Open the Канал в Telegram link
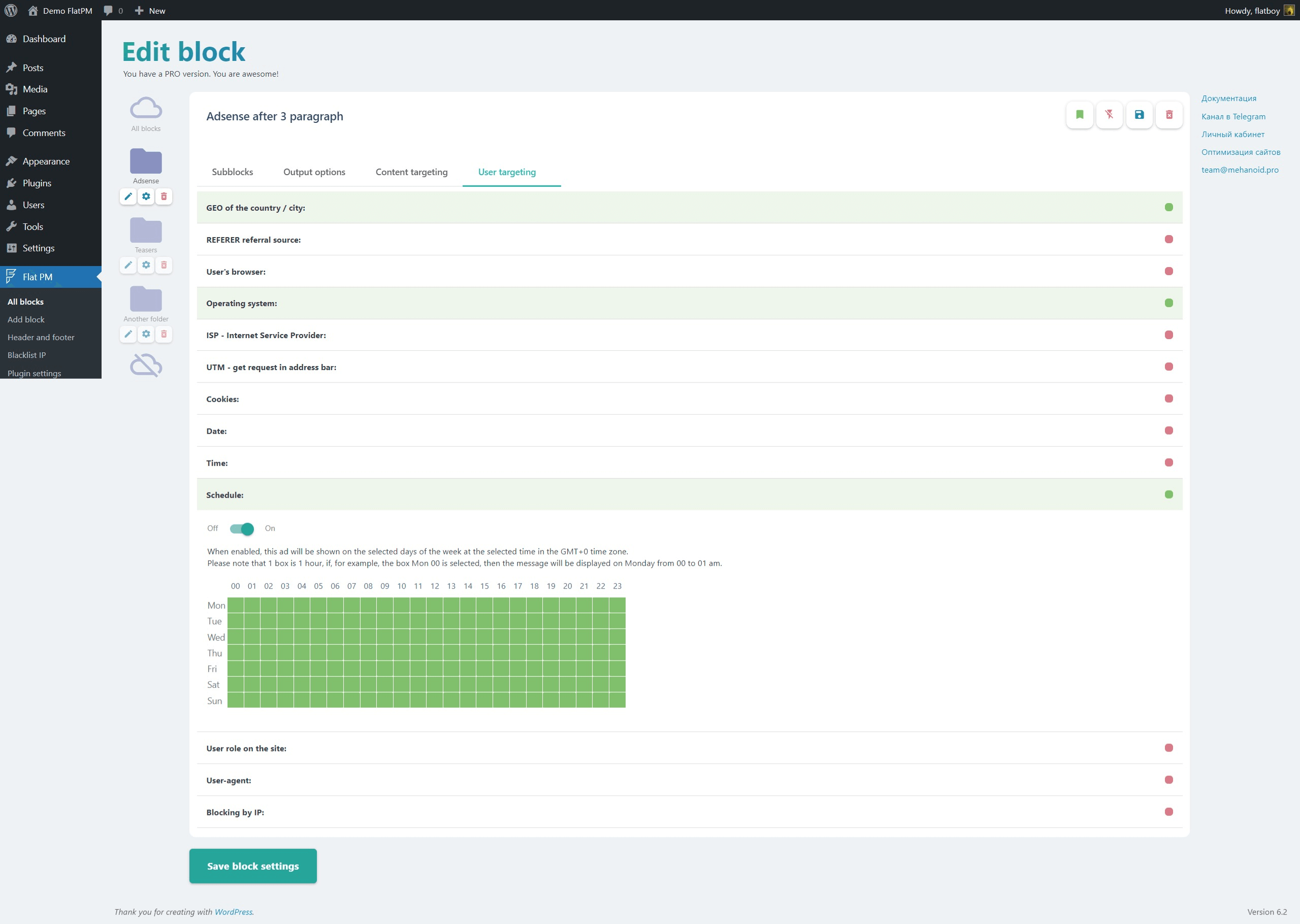The width and height of the screenshot is (1300, 924). click(1233, 117)
